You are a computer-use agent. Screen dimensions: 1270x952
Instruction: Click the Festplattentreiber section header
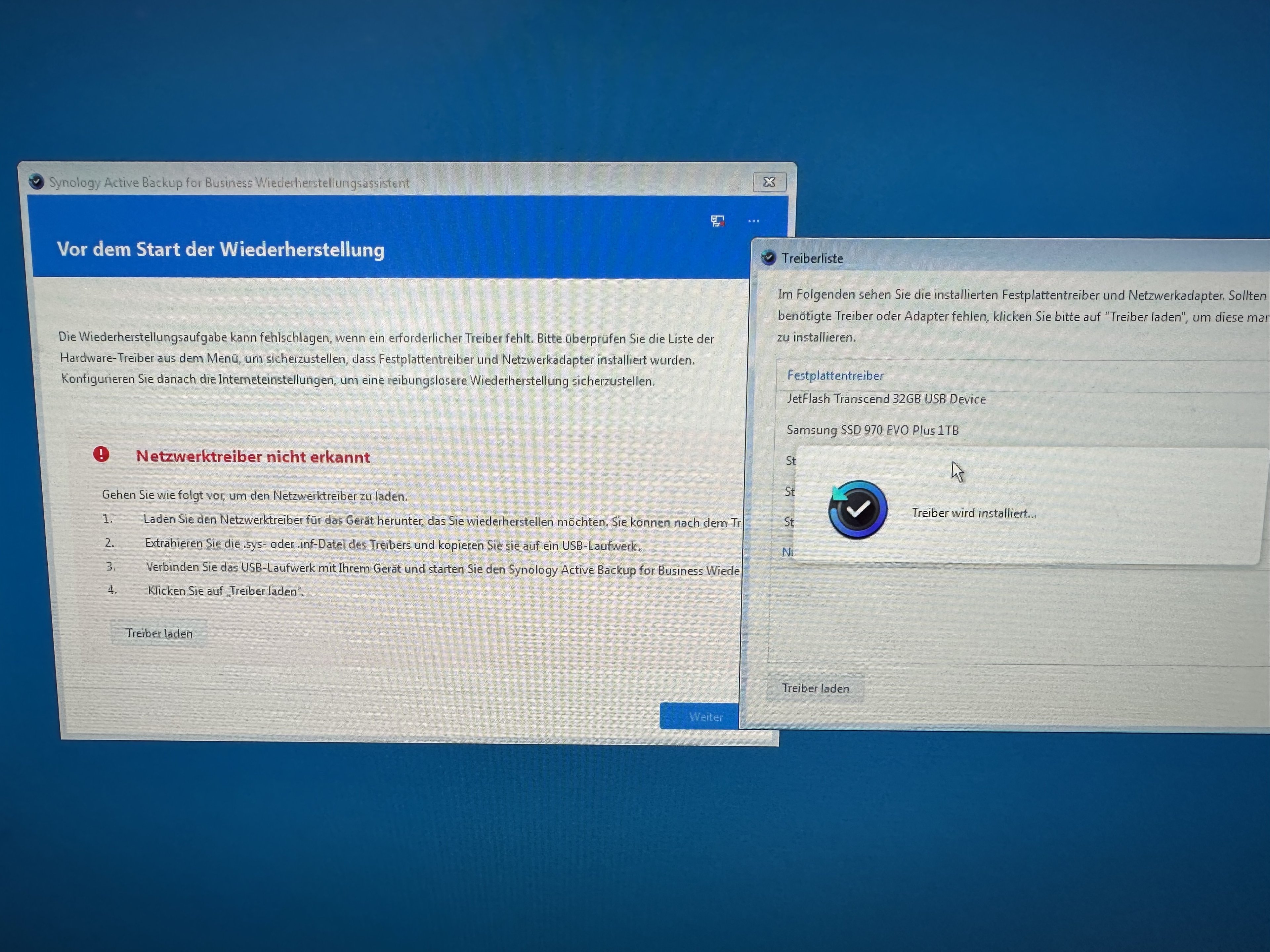click(x=835, y=375)
